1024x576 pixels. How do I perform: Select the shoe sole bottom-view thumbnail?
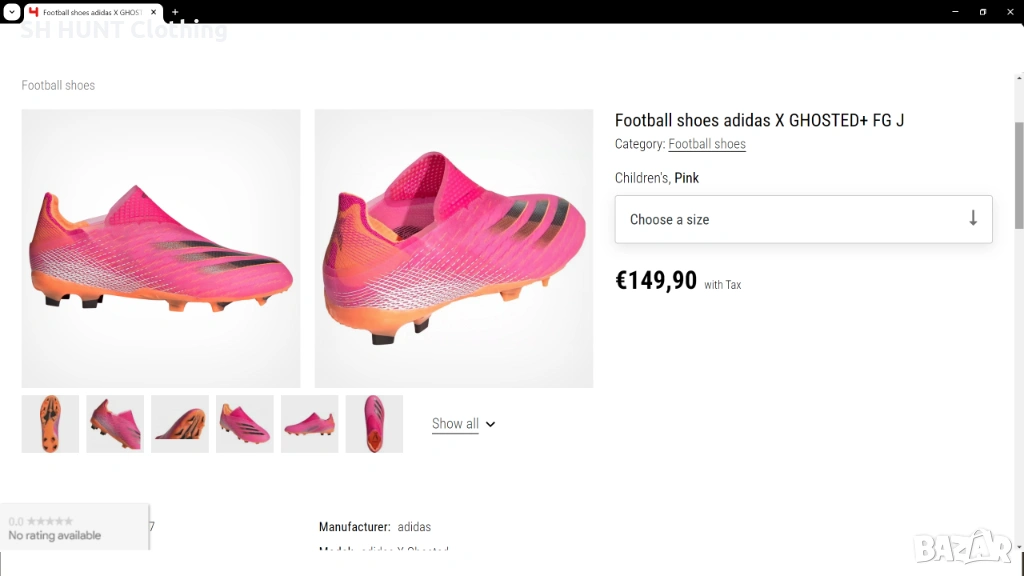click(x=50, y=424)
